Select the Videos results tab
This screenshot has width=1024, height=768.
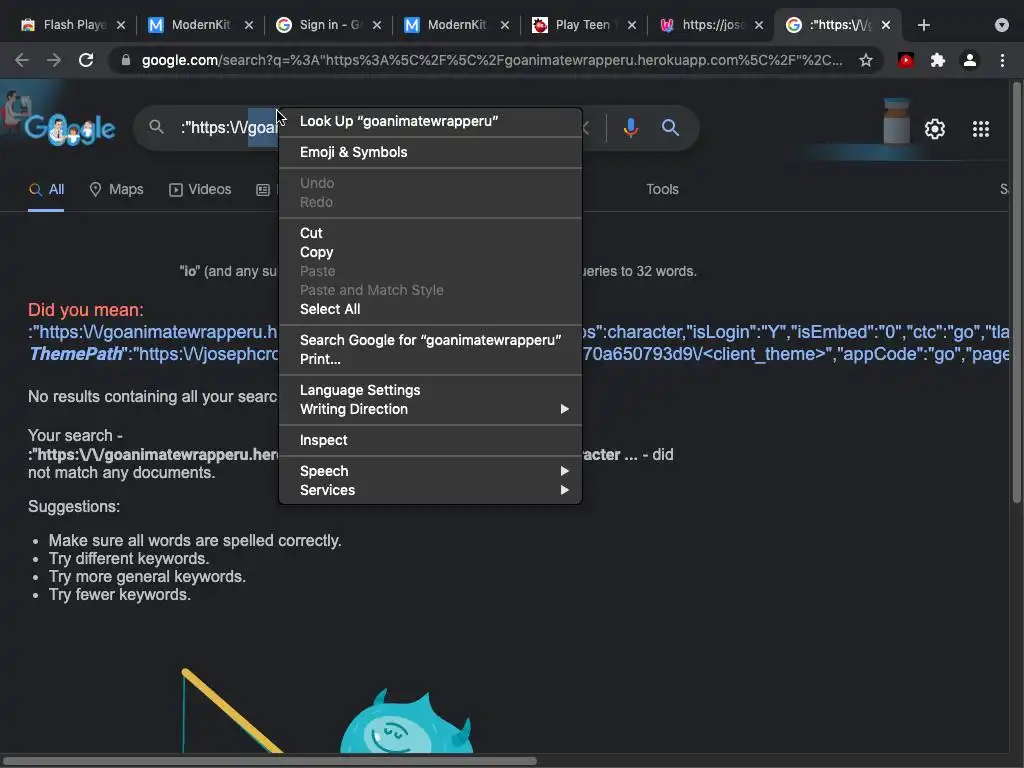pos(200,189)
